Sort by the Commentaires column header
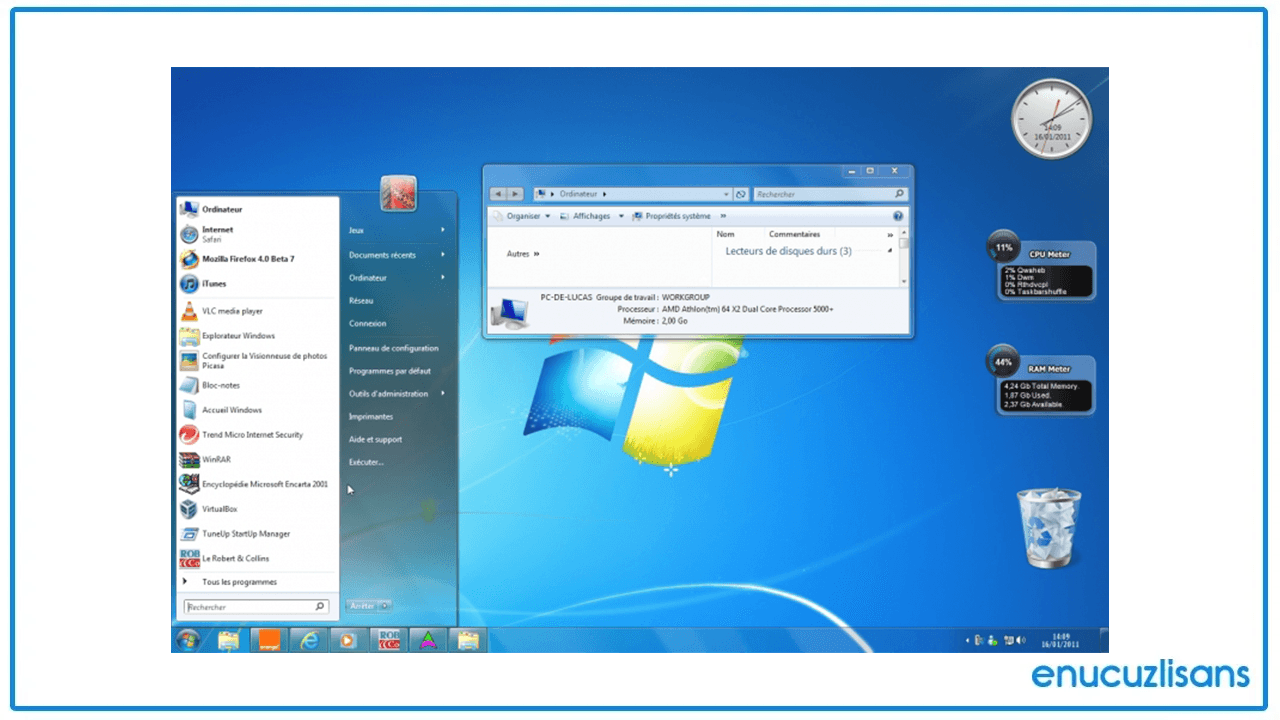The image size is (1280, 720). point(794,235)
